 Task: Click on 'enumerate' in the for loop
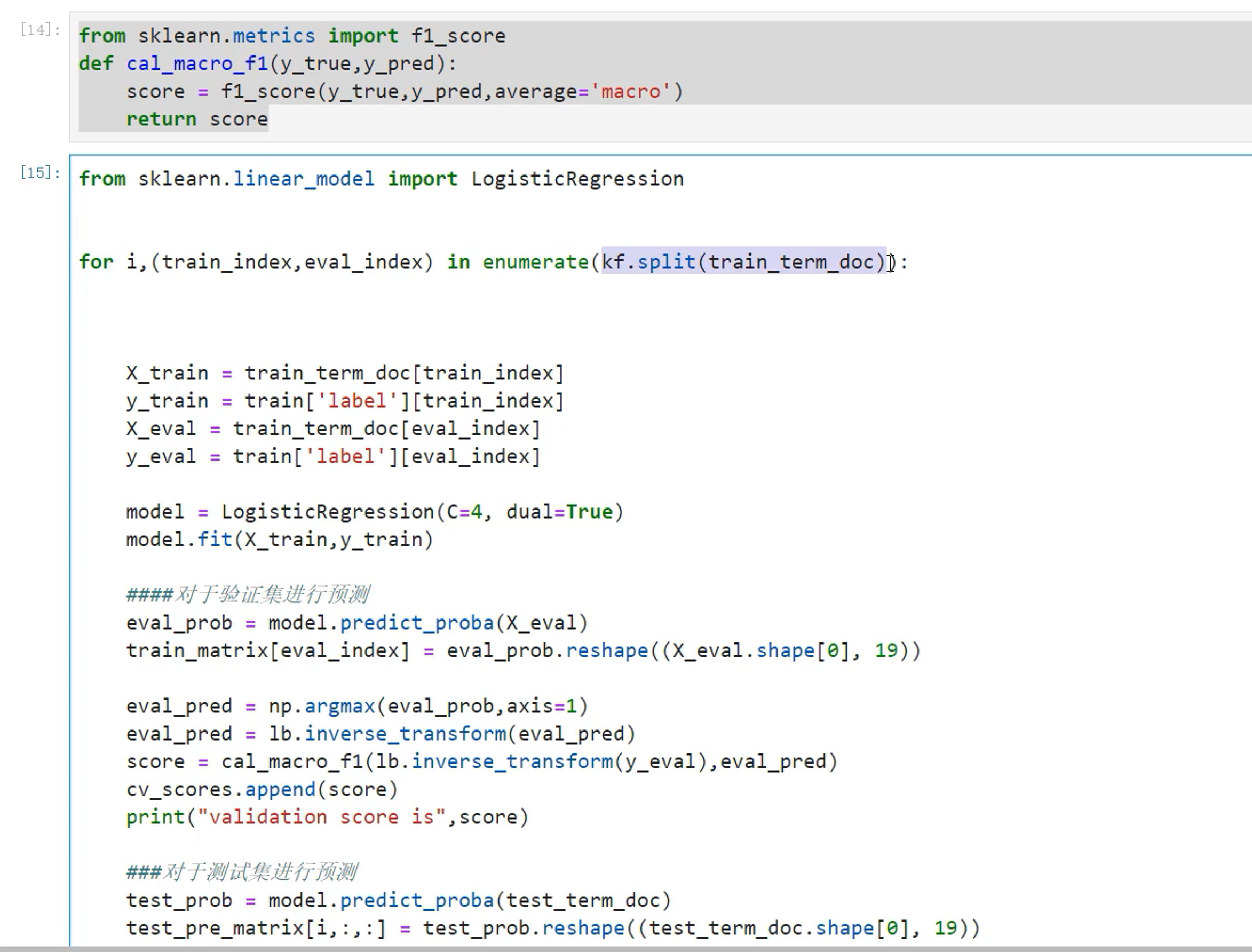click(x=535, y=262)
